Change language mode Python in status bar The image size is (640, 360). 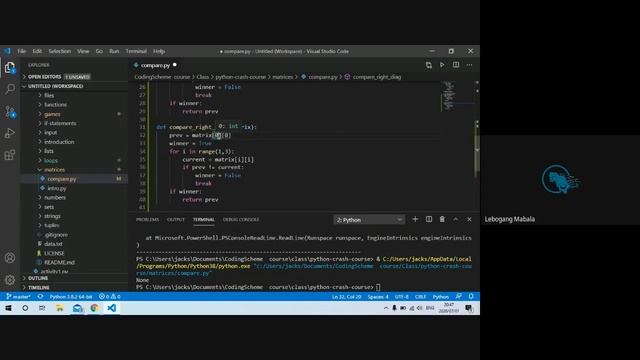pyautogui.click(x=440, y=296)
